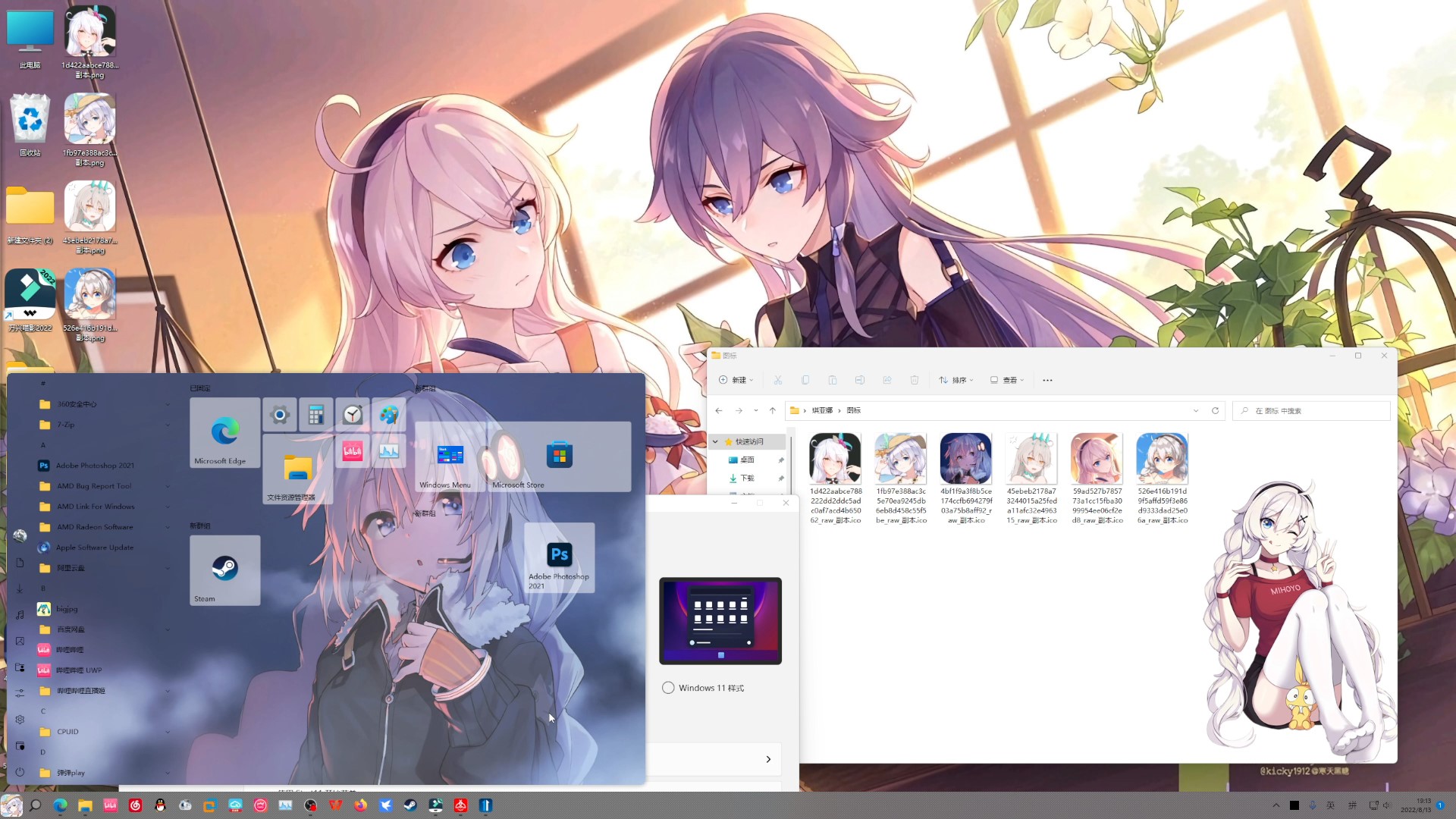Open the bilibili pinned tile

[x=352, y=452]
